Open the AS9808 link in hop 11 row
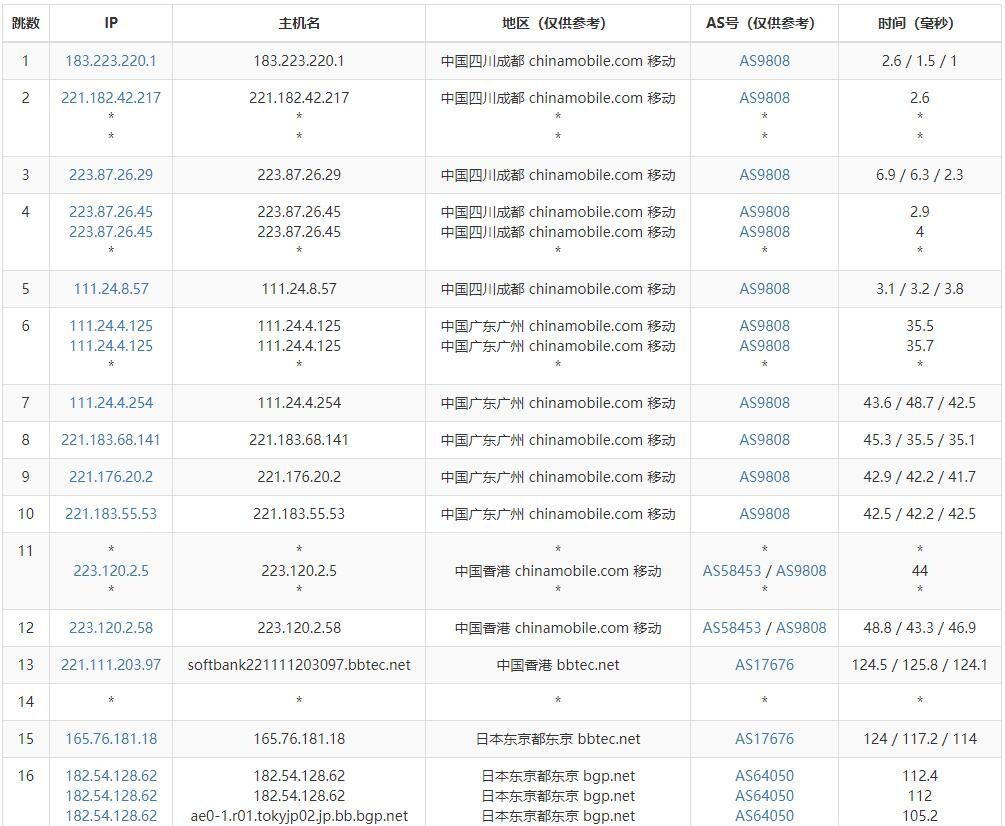1005x826 pixels. 801,571
